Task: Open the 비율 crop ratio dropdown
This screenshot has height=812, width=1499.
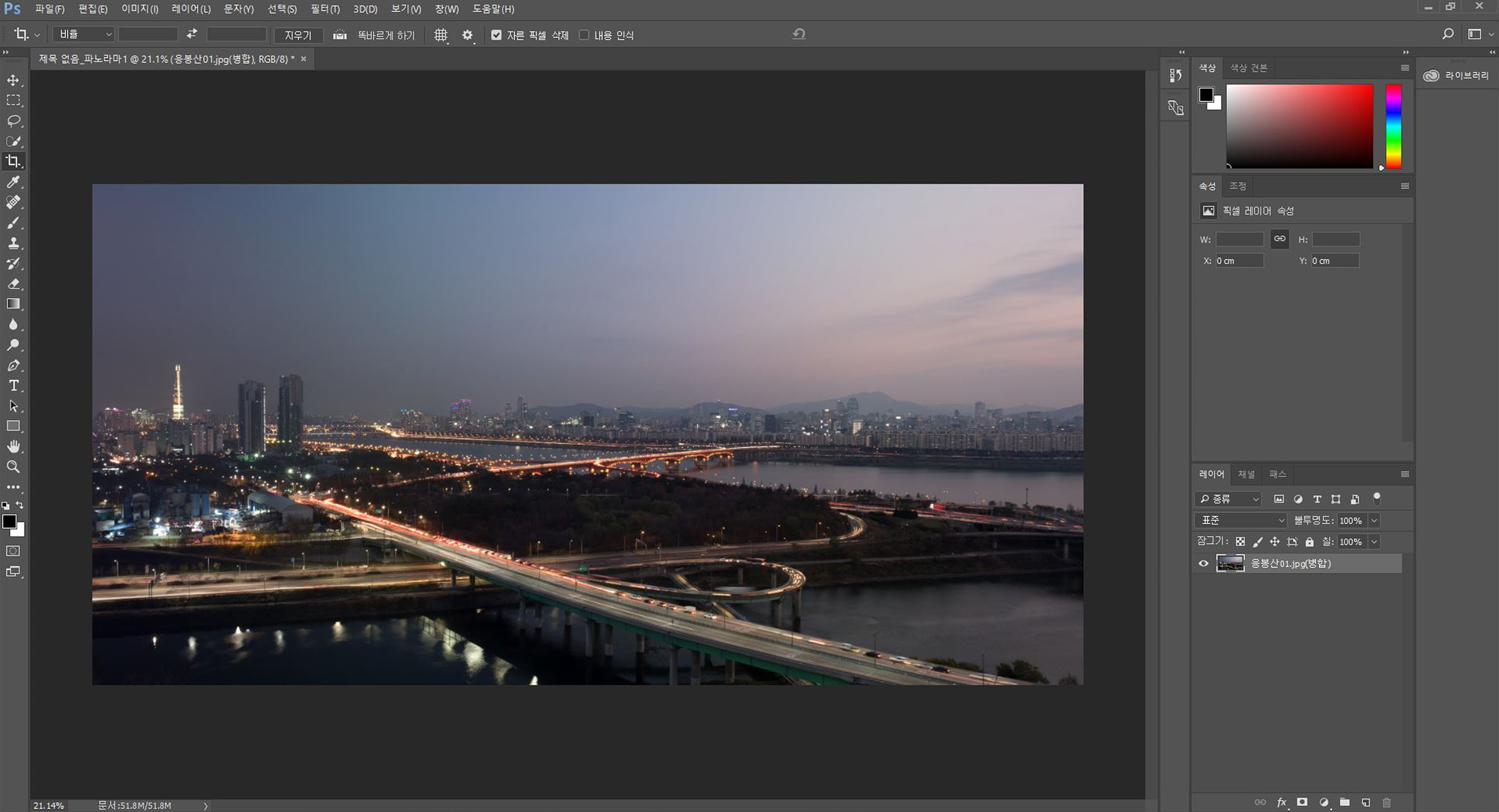Action: pos(85,34)
